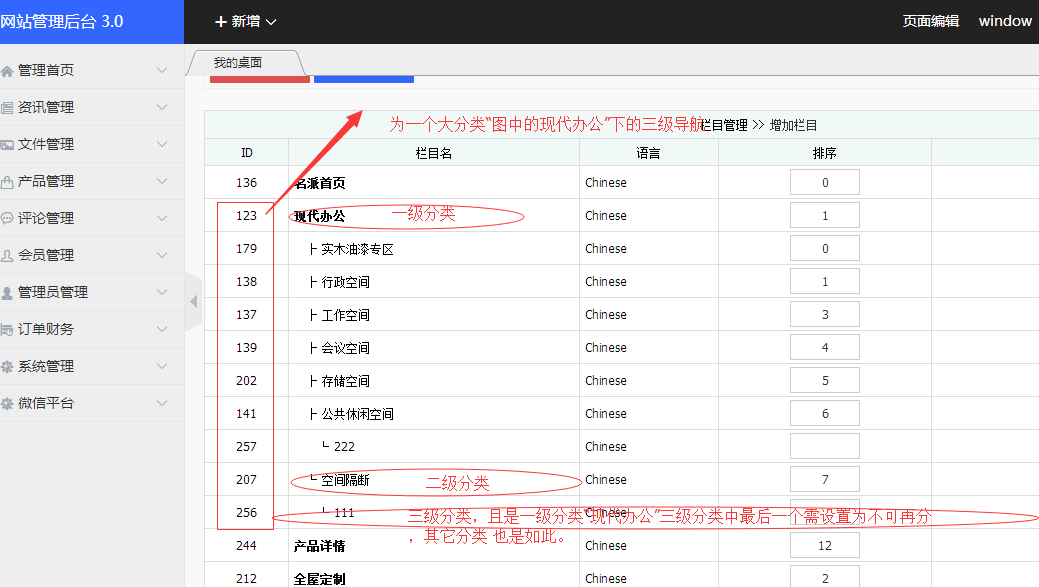Open 微信平台 in the sidebar

[x=46, y=403]
